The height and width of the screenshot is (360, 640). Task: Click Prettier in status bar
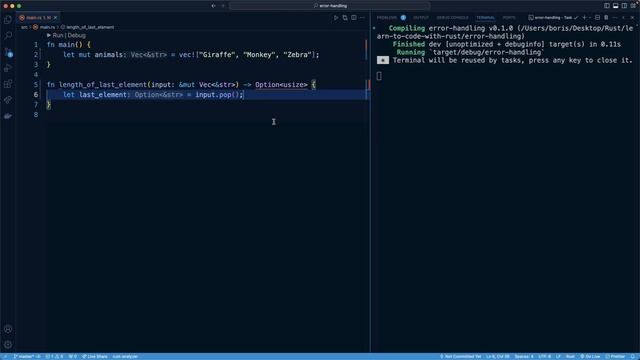[x=615, y=356]
